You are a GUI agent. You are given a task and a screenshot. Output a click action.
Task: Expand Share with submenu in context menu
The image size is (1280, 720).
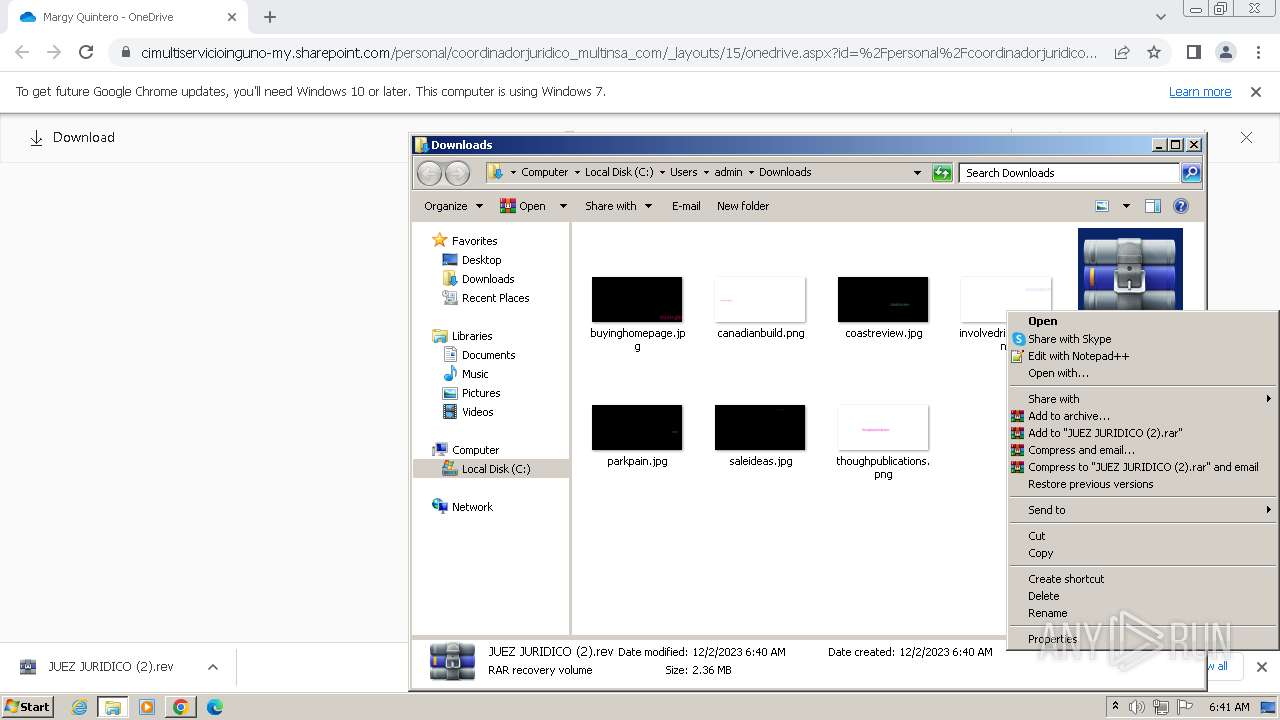1143,399
